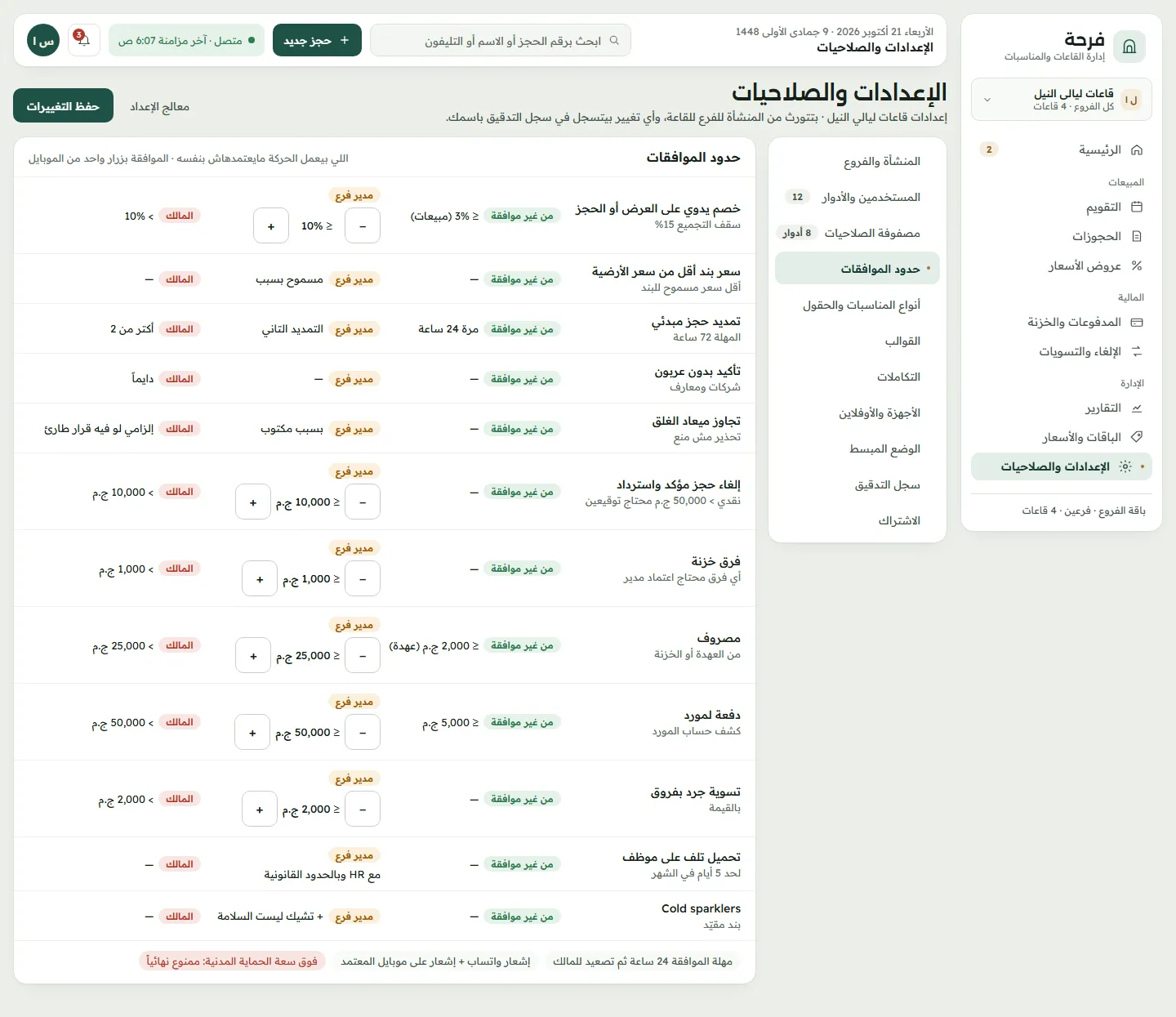Open مصفوفة الصلاحيات section
The width and height of the screenshot is (1176, 1017).
(x=857, y=234)
